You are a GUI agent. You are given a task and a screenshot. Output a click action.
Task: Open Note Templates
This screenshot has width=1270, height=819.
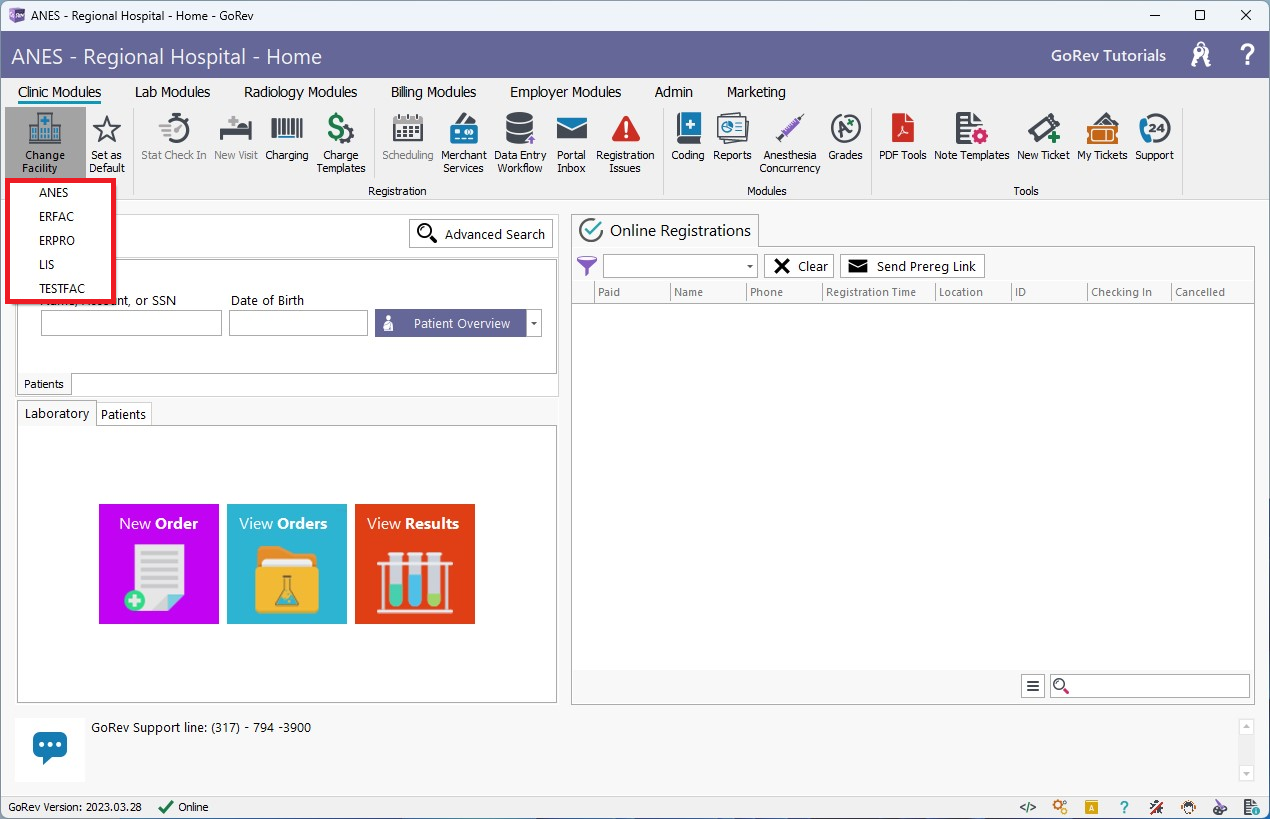click(972, 138)
